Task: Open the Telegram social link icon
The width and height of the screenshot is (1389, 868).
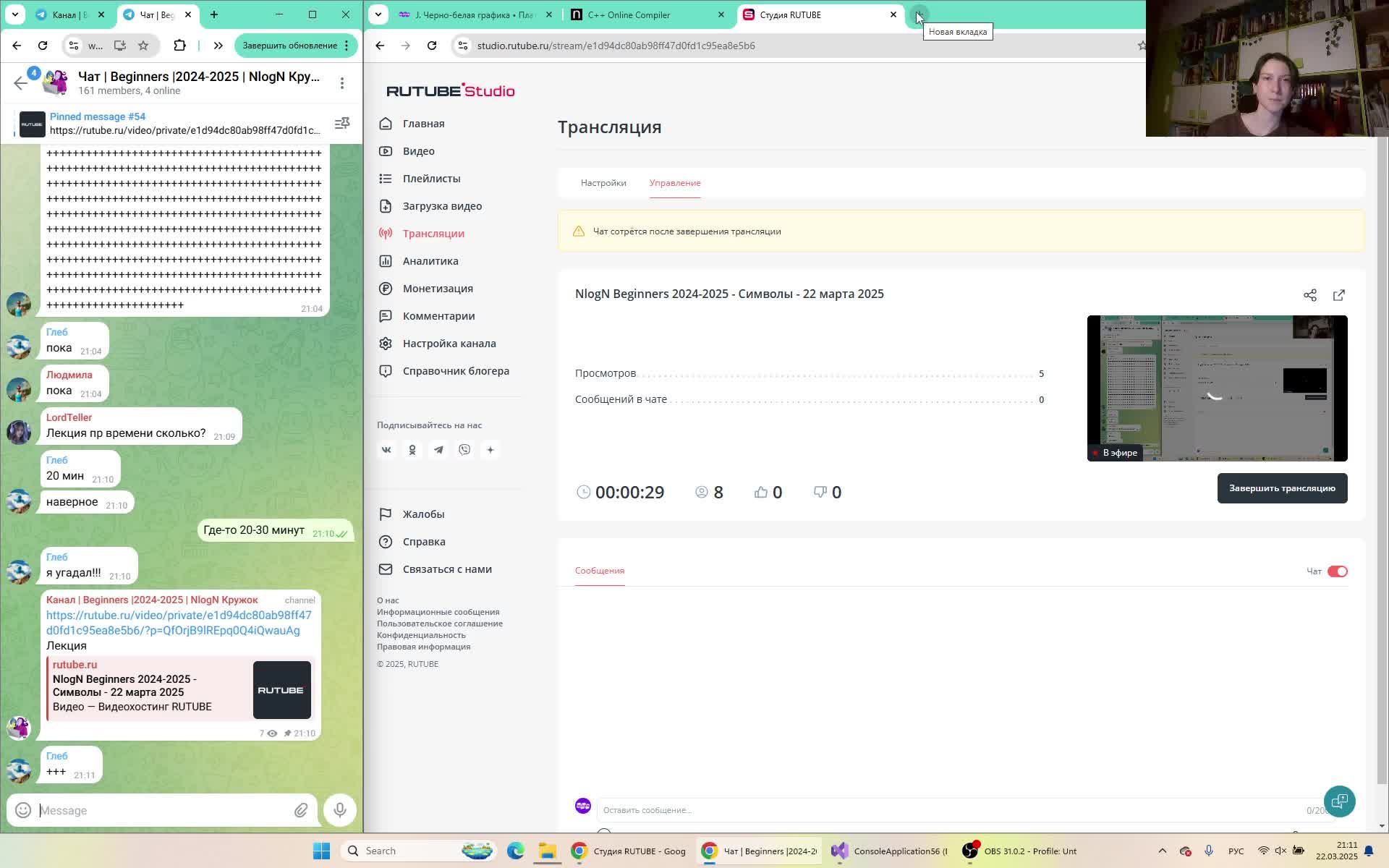Action: 438,450
